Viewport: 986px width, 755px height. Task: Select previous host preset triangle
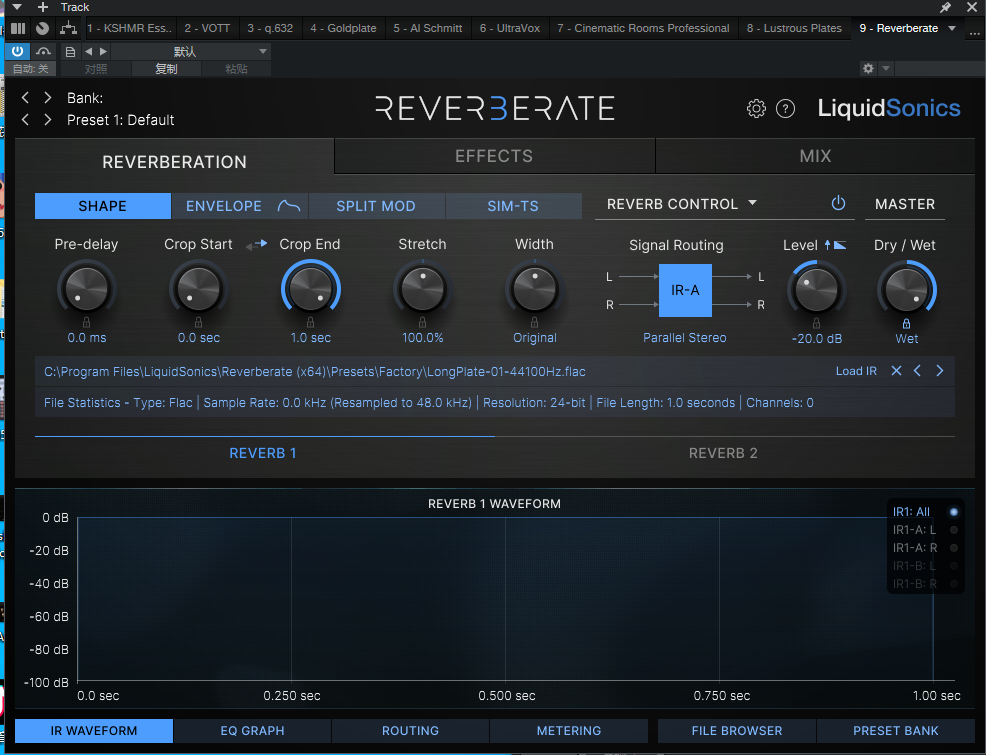click(x=89, y=52)
